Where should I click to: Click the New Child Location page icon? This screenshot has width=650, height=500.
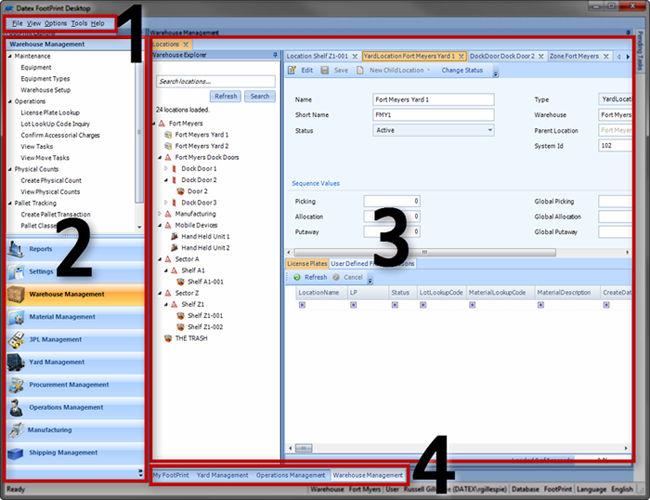(360, 70)
